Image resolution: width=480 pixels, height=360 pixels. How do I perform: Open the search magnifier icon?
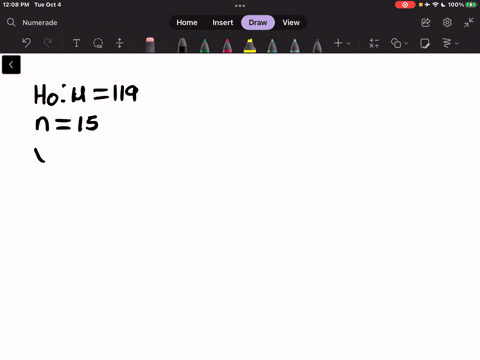pos(11,22)
